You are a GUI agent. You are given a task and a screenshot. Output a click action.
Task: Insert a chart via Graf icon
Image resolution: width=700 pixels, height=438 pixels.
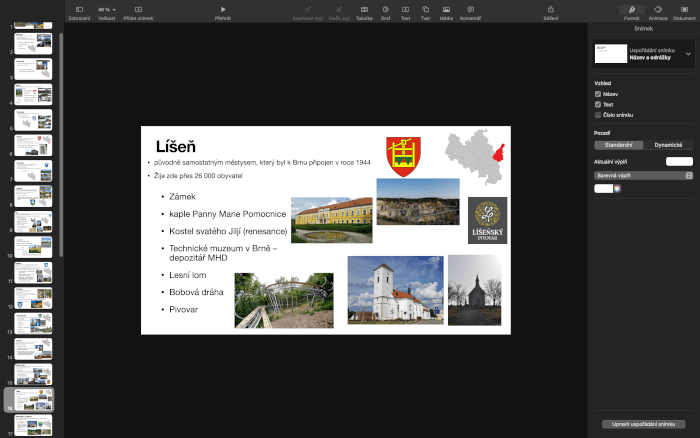point(385,9)
